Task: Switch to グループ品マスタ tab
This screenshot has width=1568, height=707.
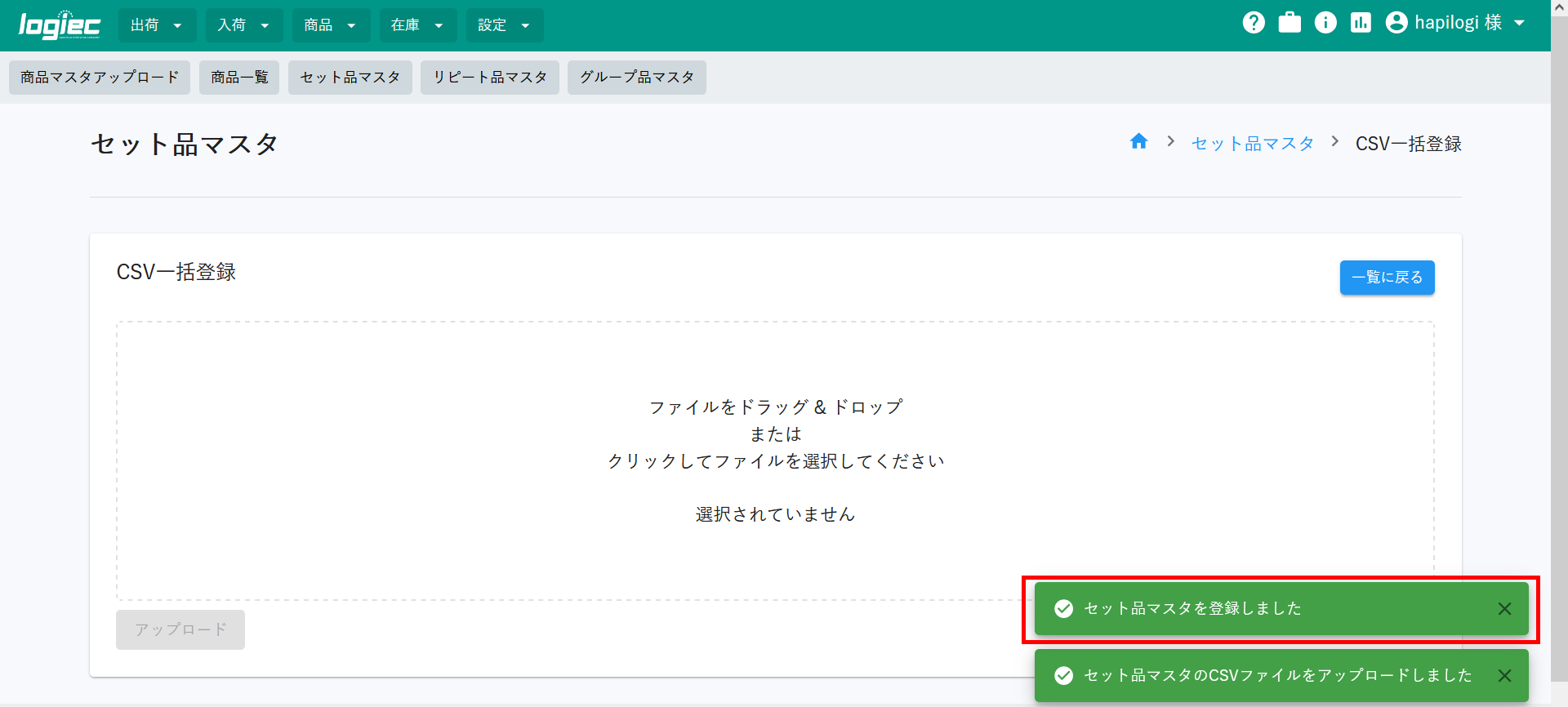Action: coord(637,78)
